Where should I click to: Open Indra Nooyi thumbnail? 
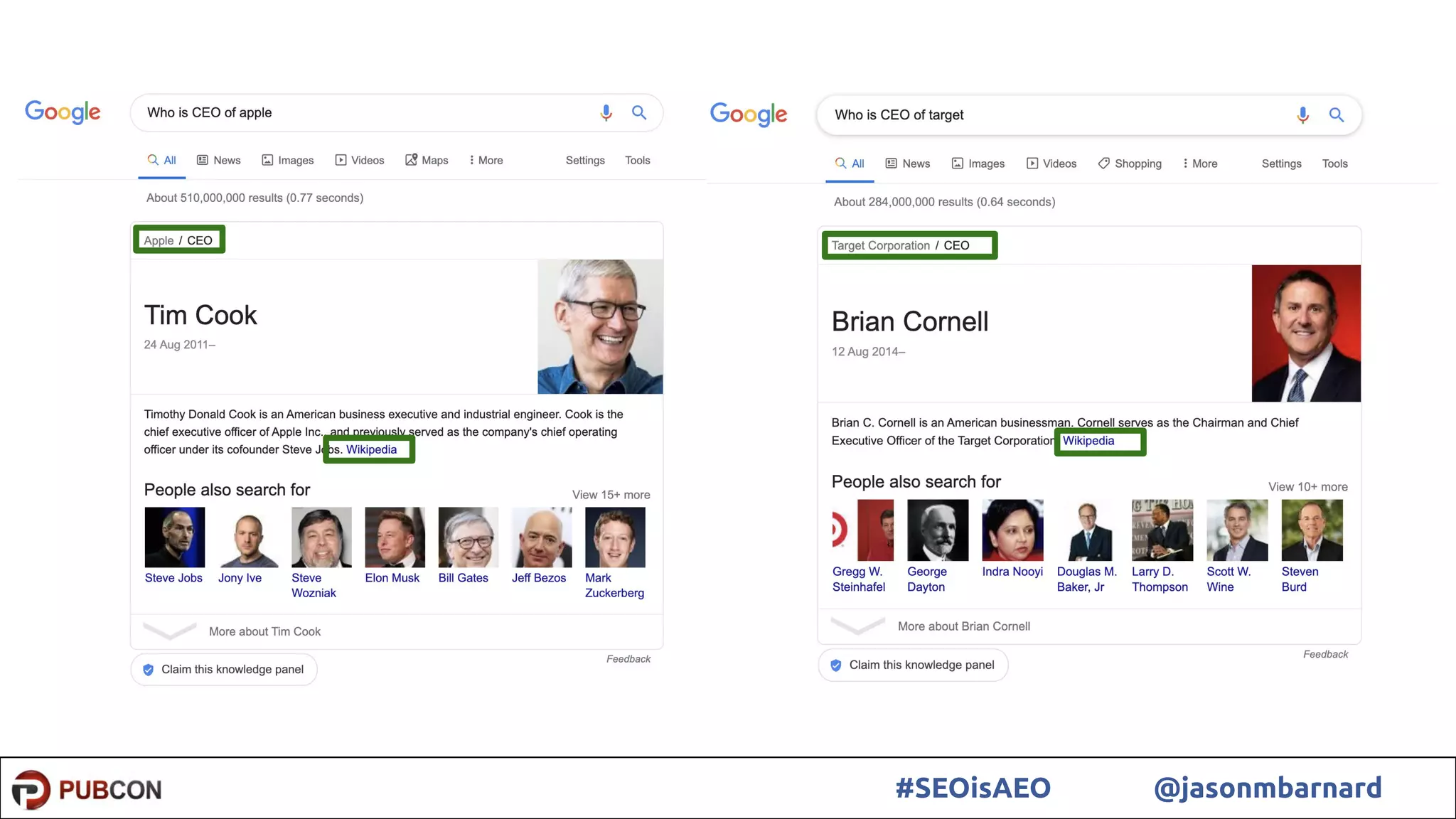click(1012, 530)
